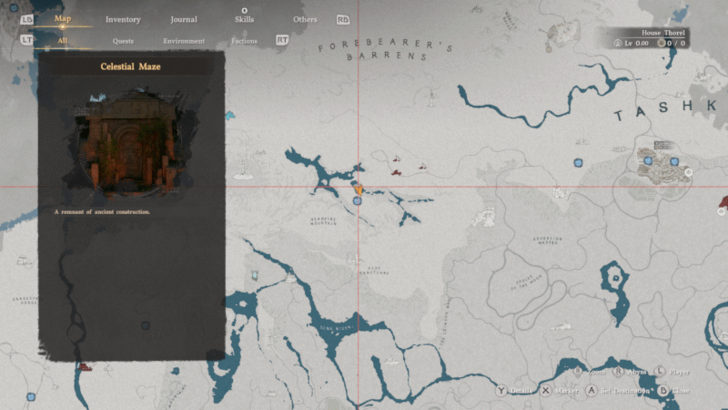Image resolution: width=728 pixels, height=410 pixels.
Task: Open the Journal tab
Action: coord(183,20)
